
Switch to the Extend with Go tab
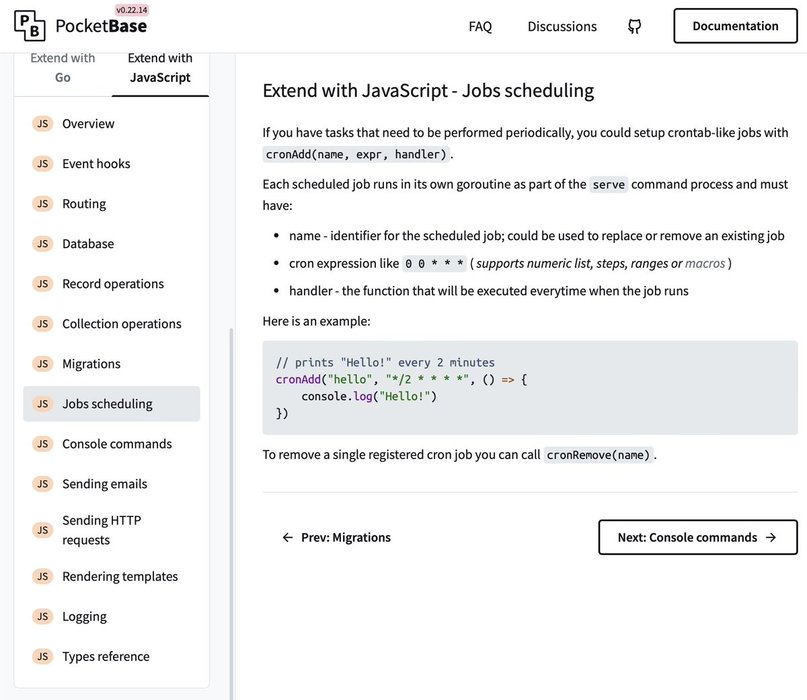tap(63, 68)
